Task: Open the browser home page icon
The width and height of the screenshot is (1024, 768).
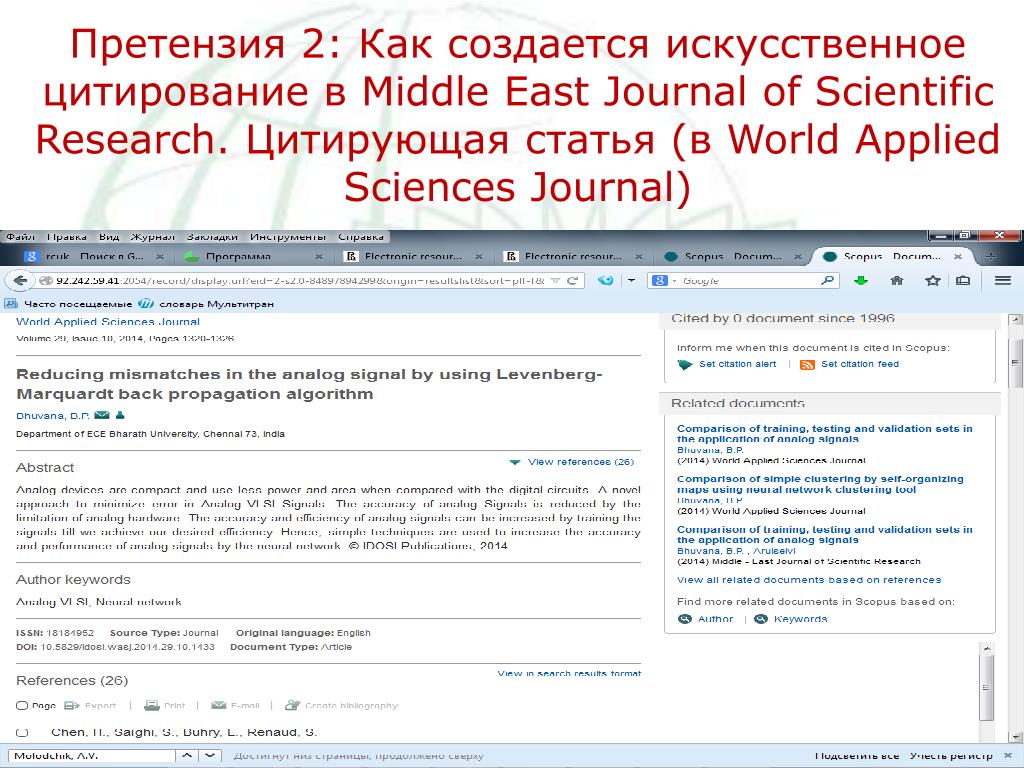Action: click(x=897, y=281)
